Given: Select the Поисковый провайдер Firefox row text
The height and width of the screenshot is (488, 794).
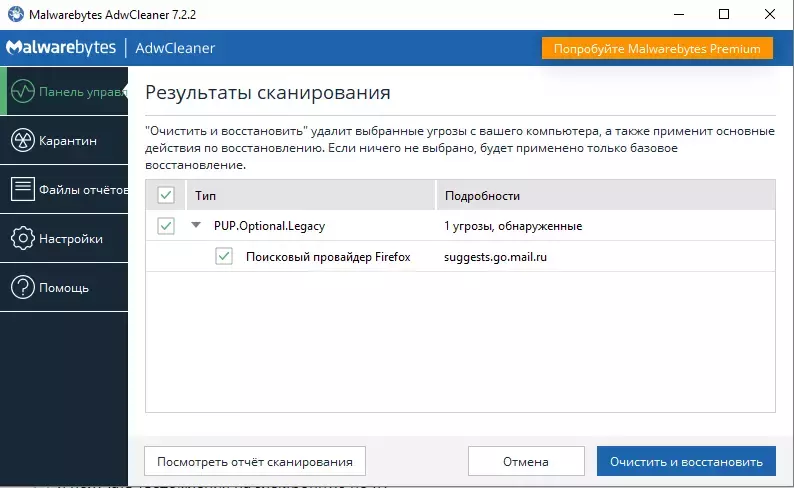Looking at the screenshot, I should [x=328, y=257].
